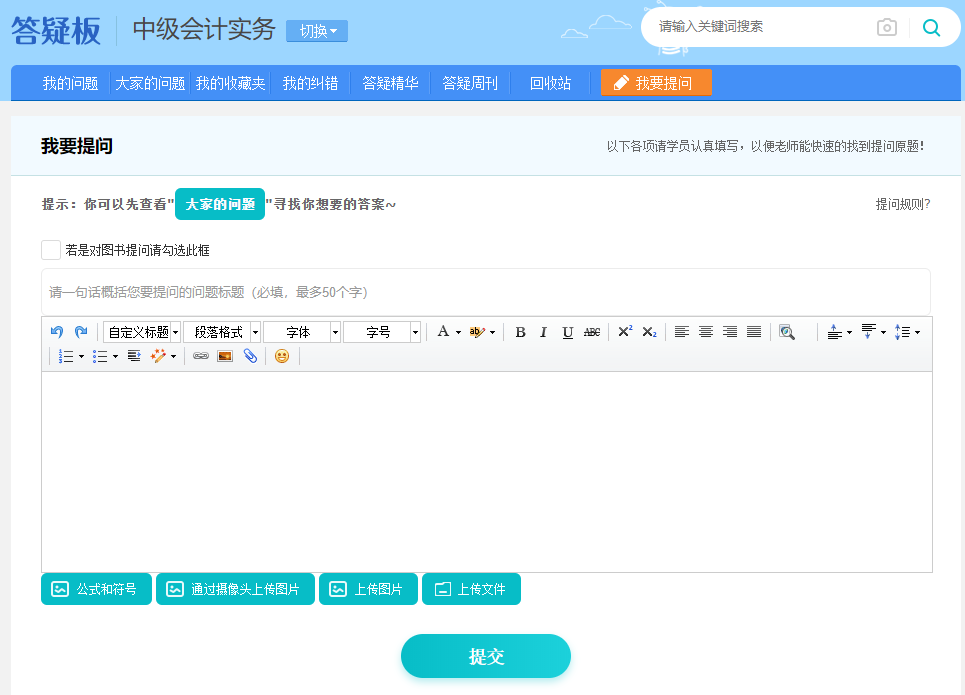This screenshot has height=695, width=965.
Task: Toggle underline formatting
Action: click(x=567, y=331)
